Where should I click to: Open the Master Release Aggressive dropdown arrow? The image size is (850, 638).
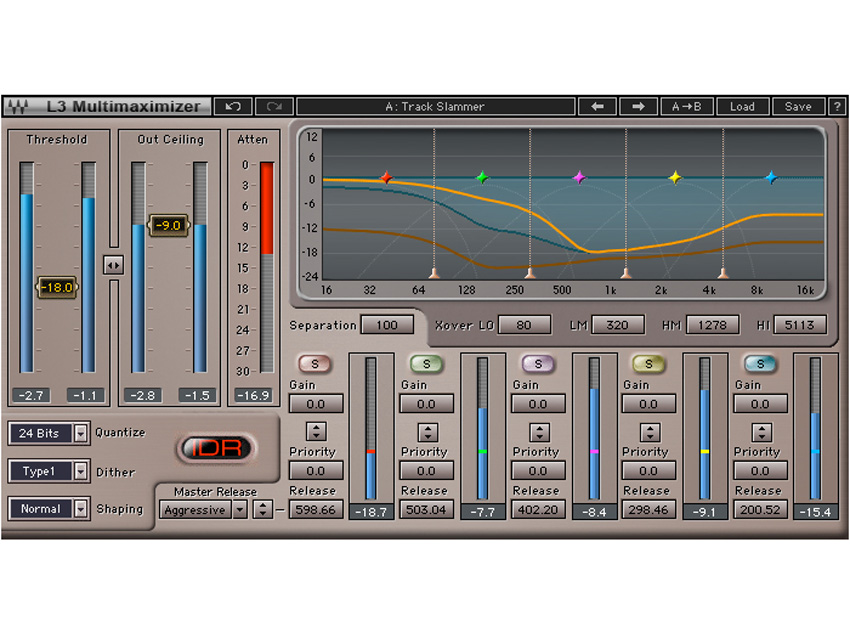tap(240, 510)
